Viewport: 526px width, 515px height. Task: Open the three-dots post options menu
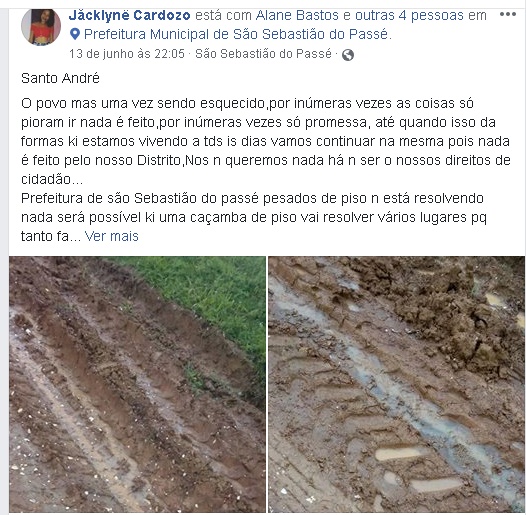[x=508, y=14]
